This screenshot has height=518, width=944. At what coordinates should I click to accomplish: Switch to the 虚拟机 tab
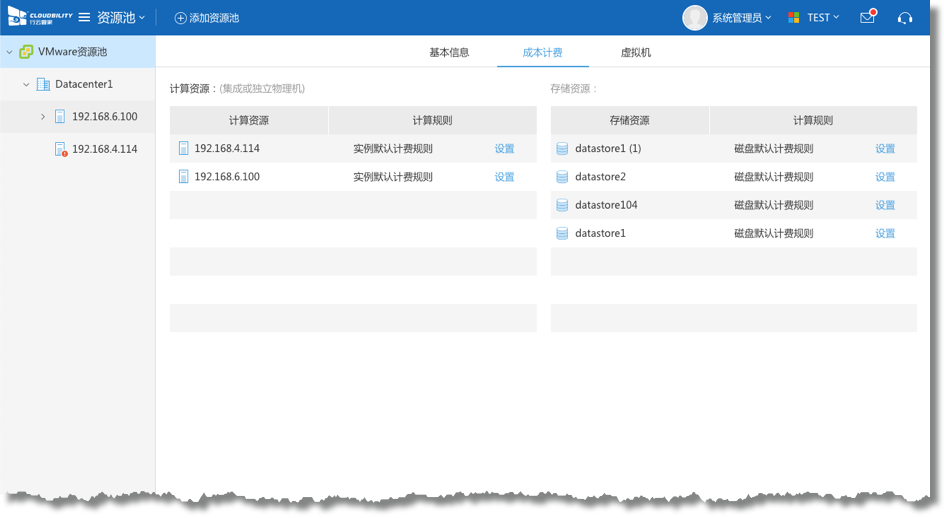point(635,52)
